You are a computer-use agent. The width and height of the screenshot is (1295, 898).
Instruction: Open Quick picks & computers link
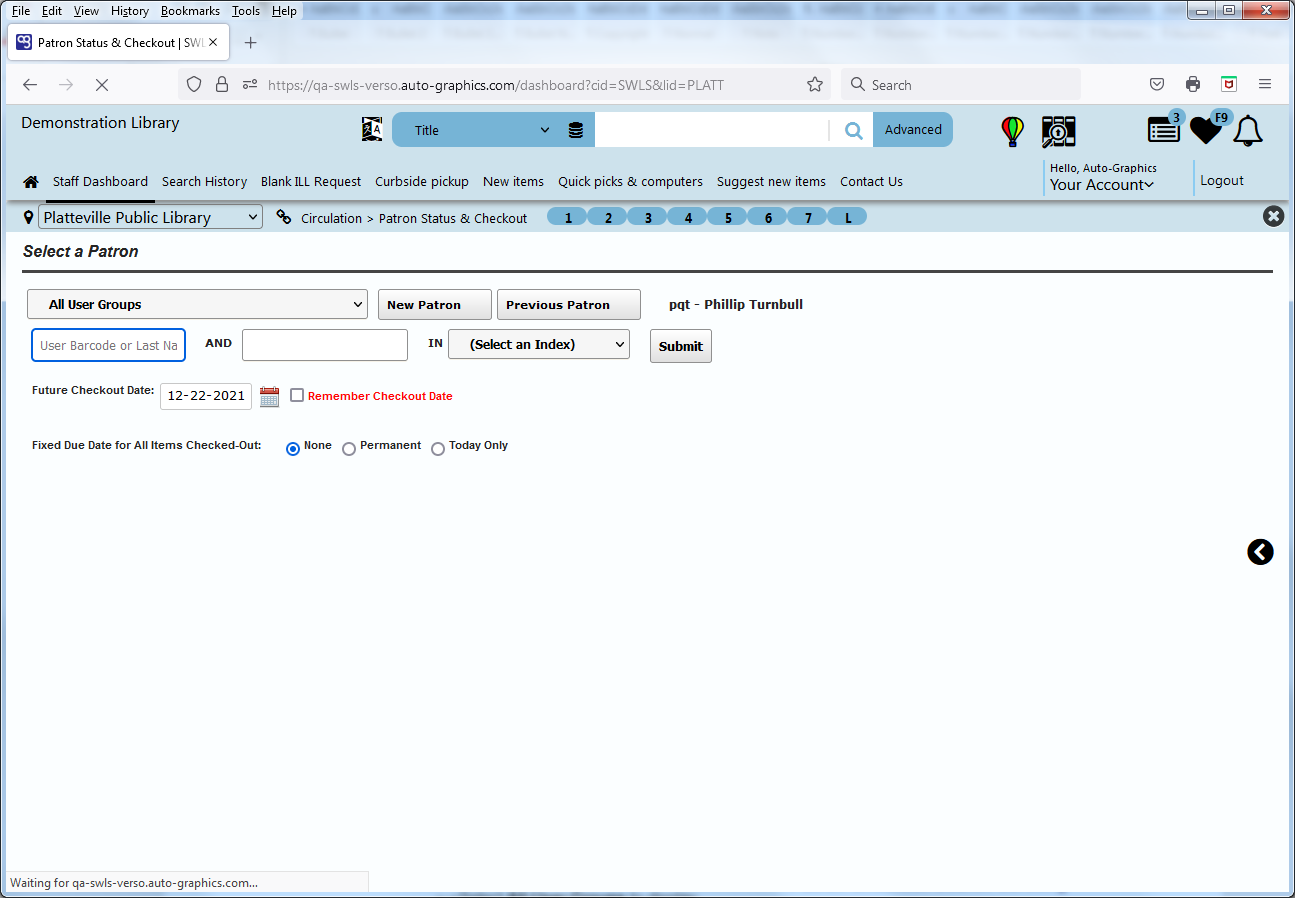pyautogui.click(x=630, y=182)
